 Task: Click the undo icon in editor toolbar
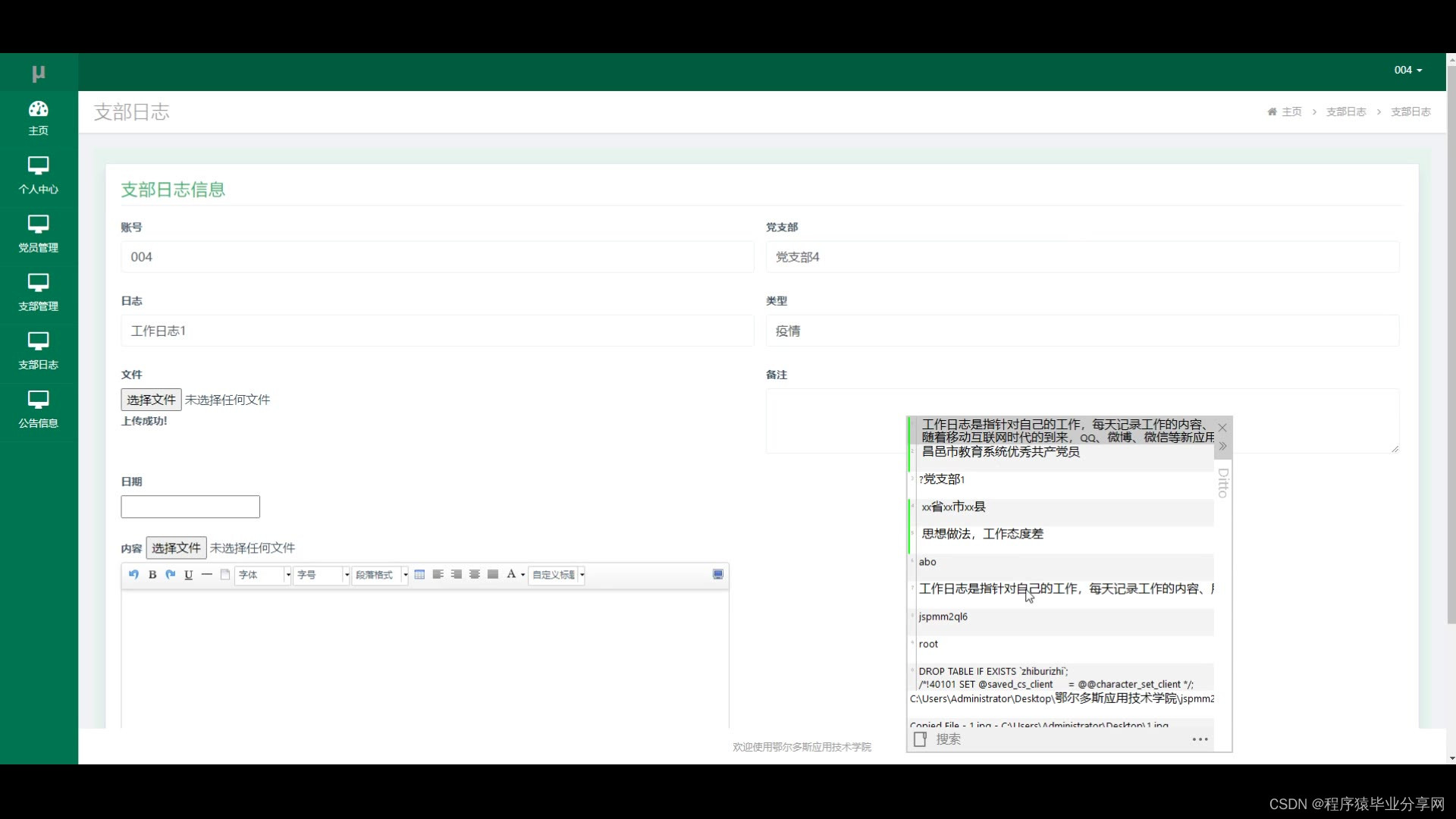[133, 575]
